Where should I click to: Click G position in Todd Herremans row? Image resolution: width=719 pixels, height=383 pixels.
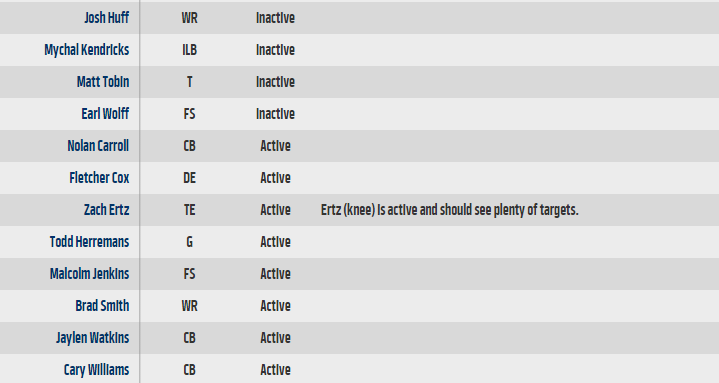[189, 242]
